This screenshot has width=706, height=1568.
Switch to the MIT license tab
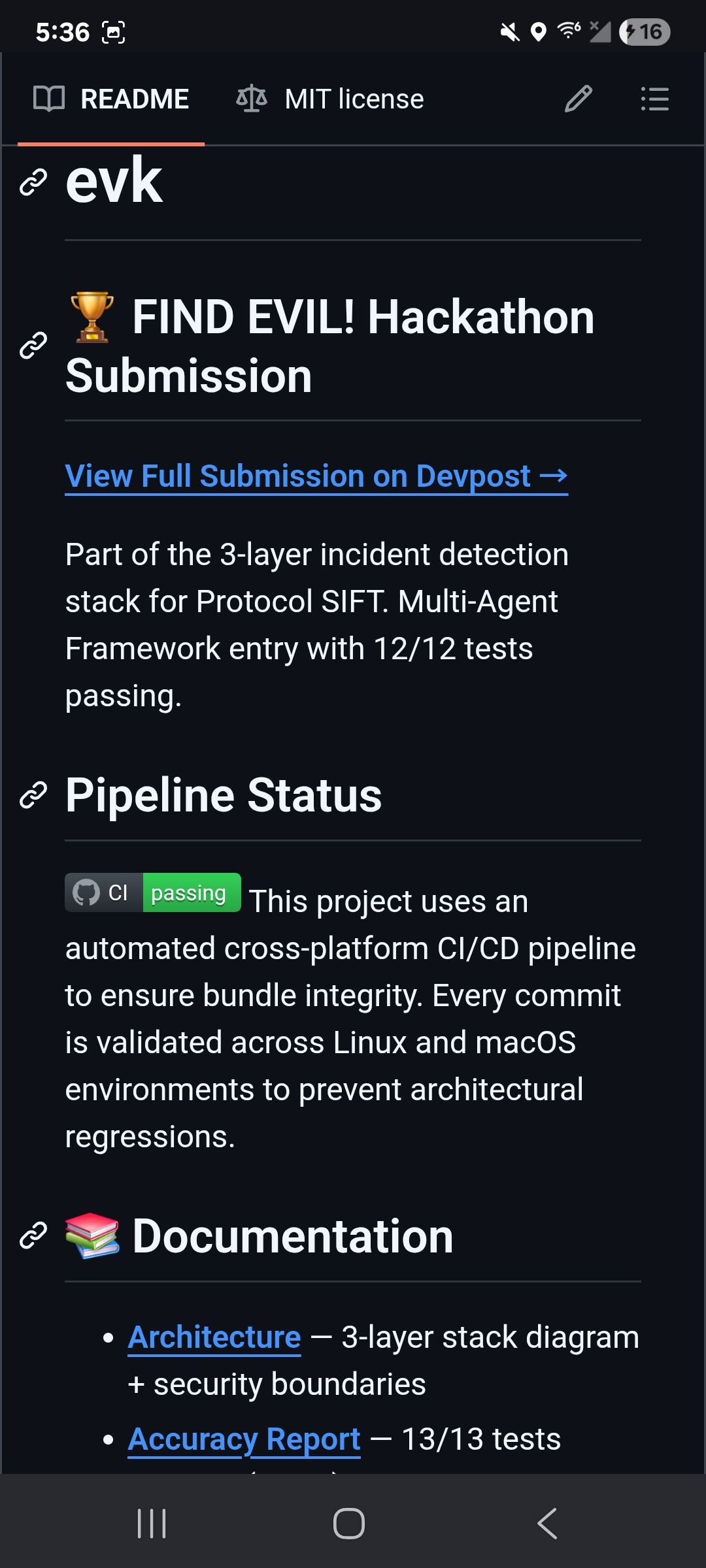click(330, 99)
